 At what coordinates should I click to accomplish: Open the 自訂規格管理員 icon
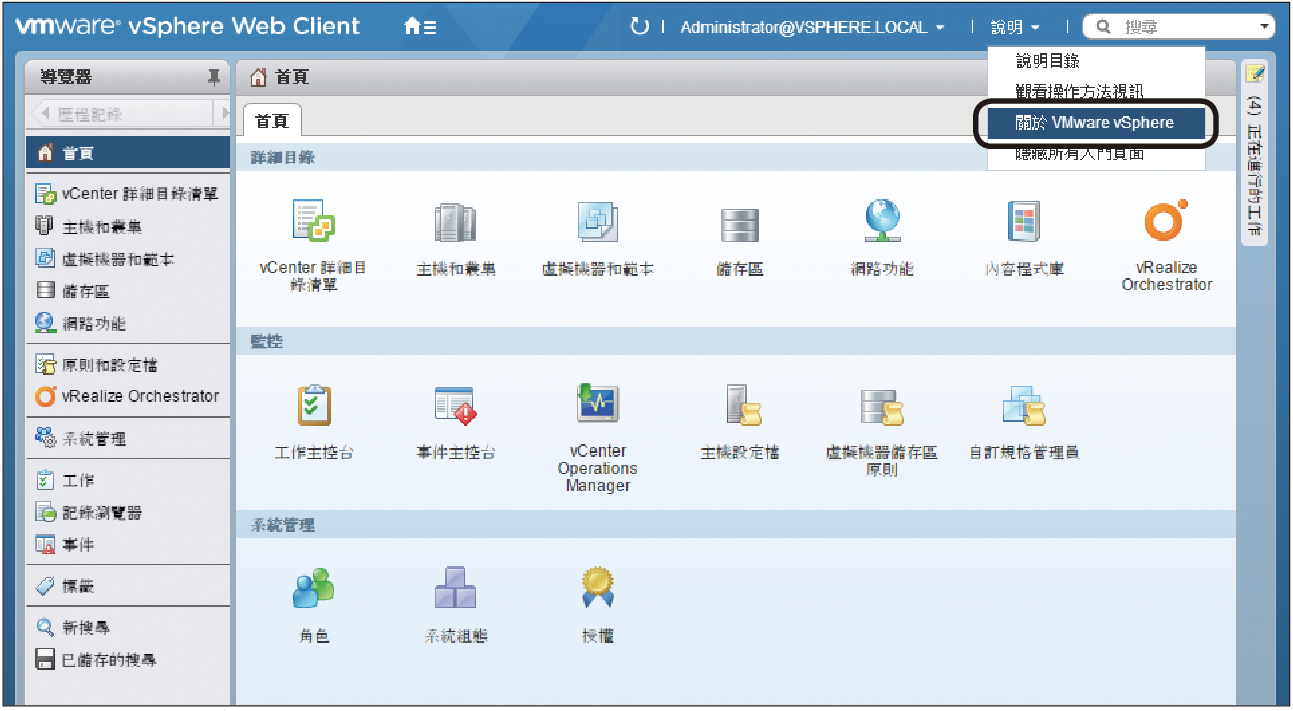1024,406
